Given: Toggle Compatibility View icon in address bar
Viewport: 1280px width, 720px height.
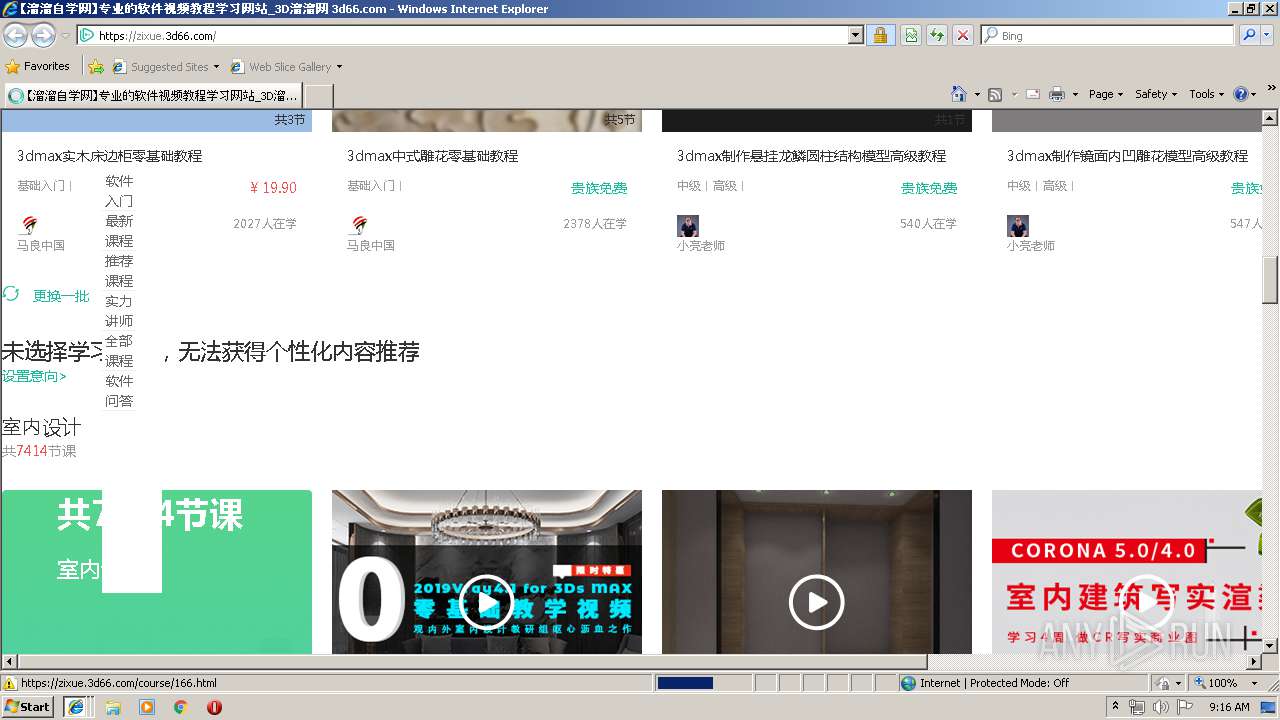Looking at the screenshot, I should click(911, 35).
